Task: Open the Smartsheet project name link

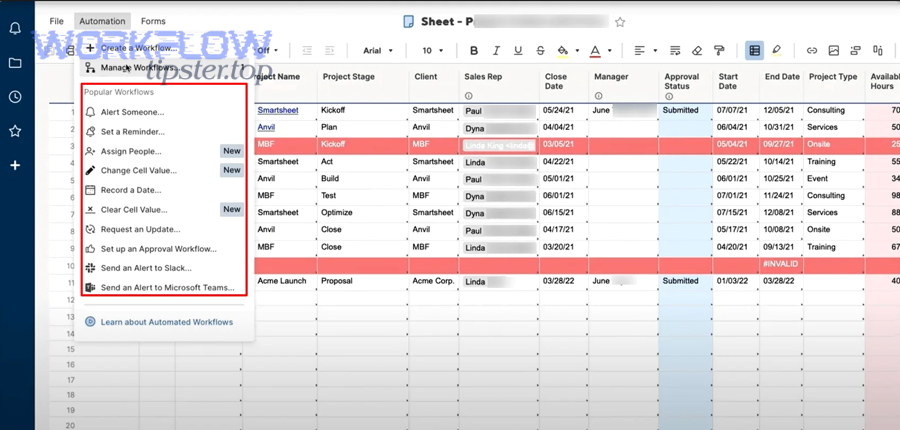Action: (278, 110)
